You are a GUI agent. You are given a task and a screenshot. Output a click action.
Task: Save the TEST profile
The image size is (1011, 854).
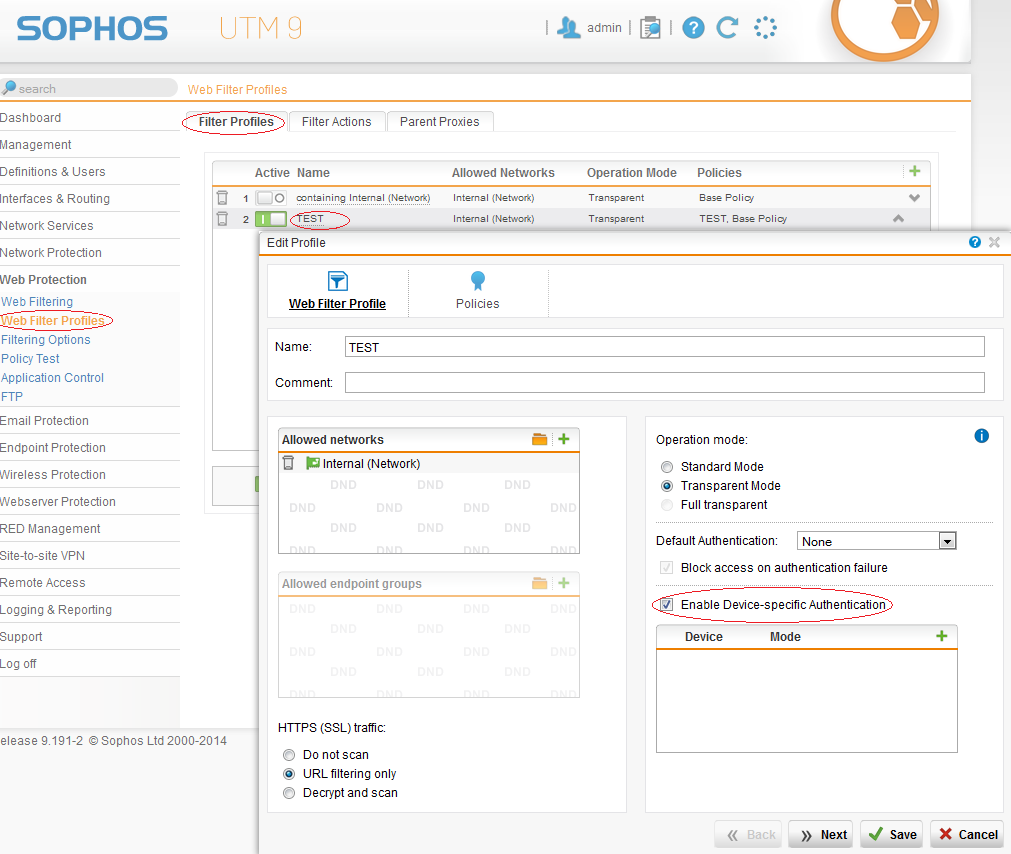pos(890,834)
